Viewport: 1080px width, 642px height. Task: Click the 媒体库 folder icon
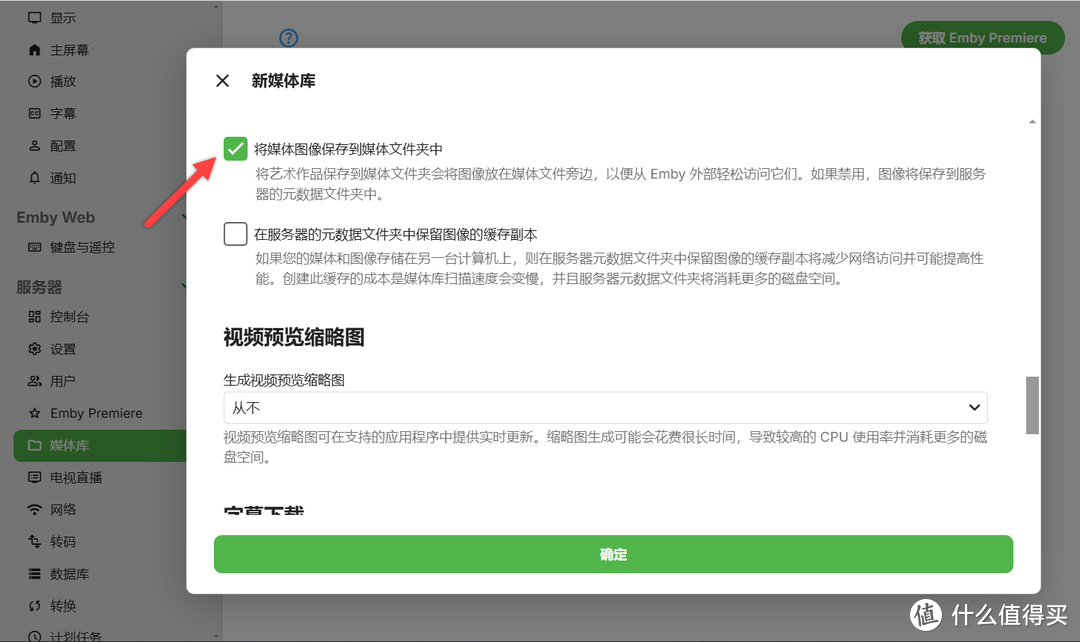tap(34, 446)
